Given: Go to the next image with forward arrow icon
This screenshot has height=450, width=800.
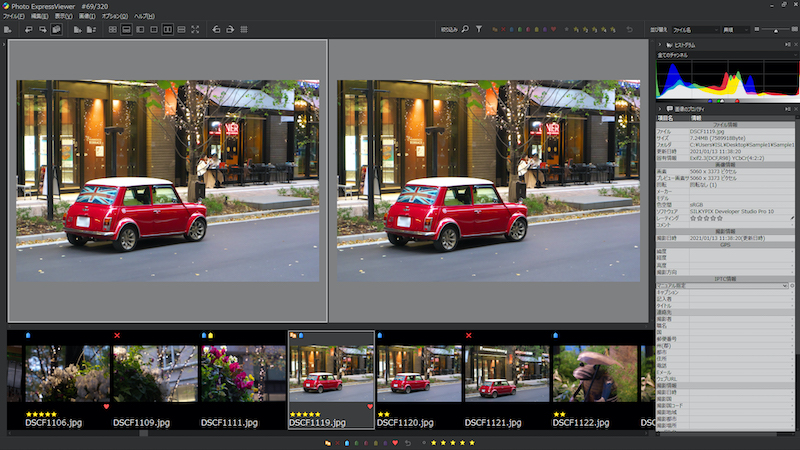Looking at the screenshot, I should (42, 30).
